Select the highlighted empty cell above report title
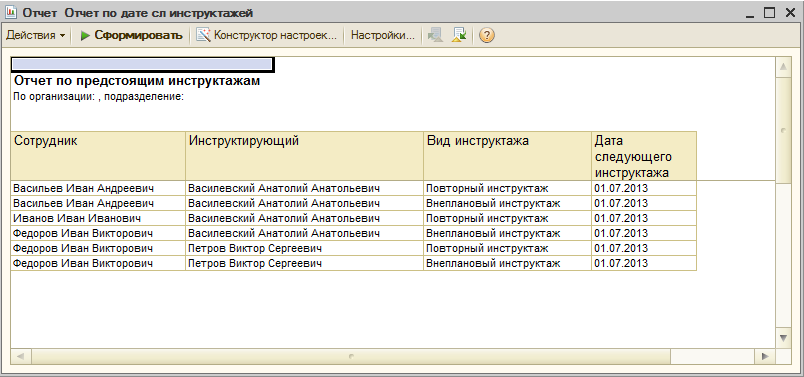 pyautogui.click(x=142, y=64)
